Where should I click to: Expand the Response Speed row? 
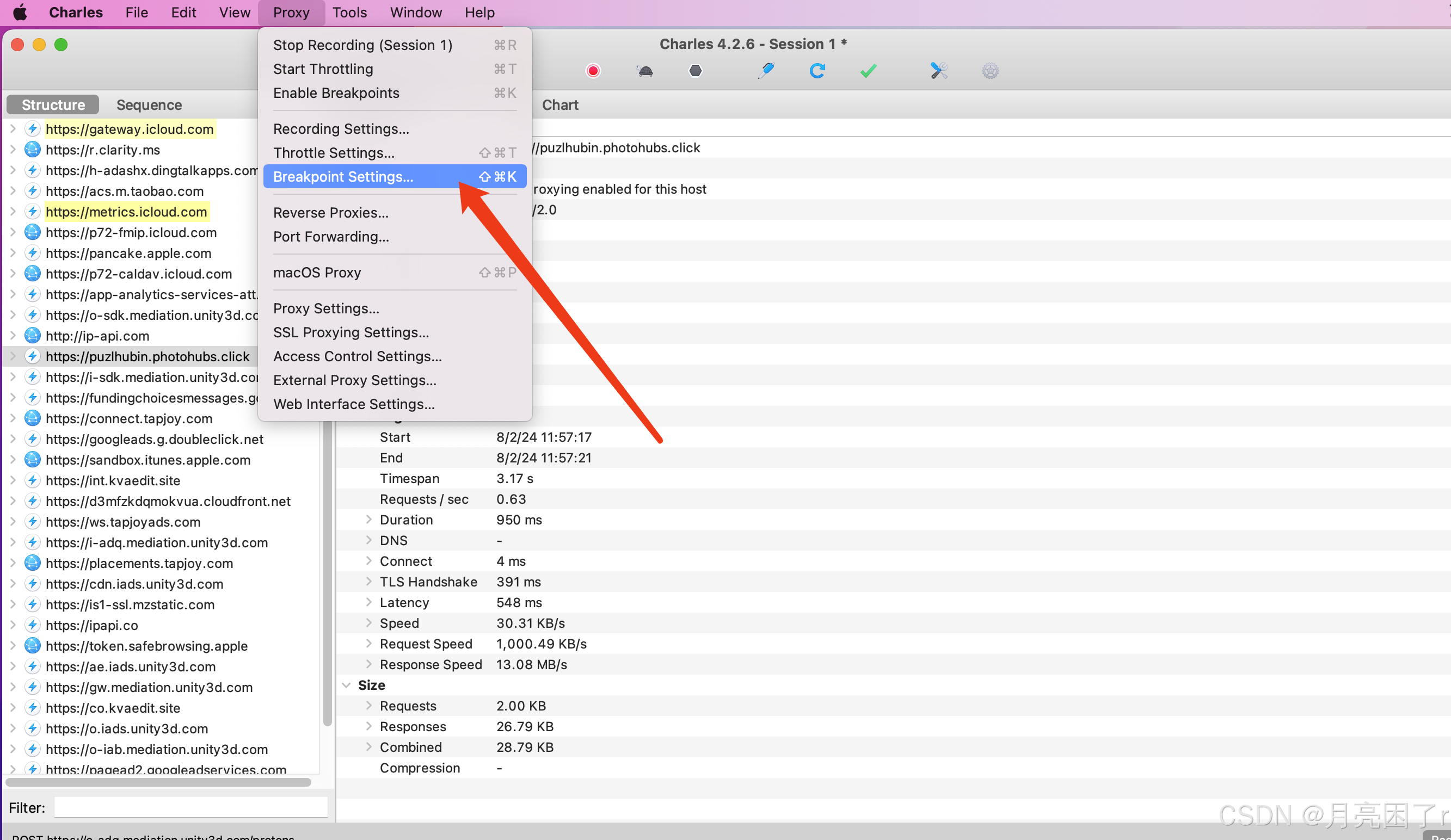pyautogui.click(x=368, y=664)
